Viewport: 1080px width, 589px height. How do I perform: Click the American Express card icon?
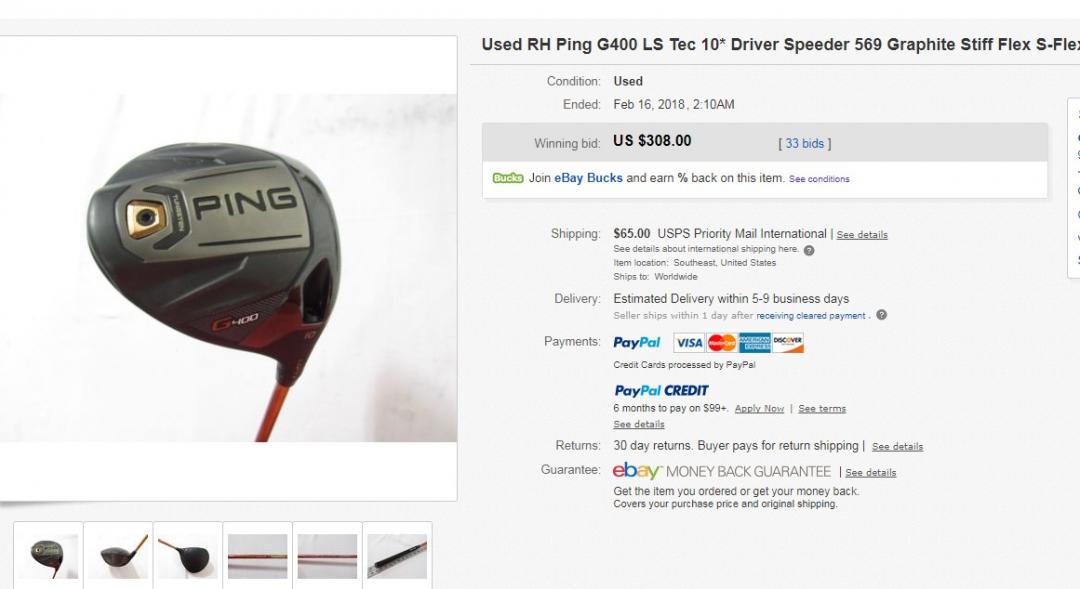(x=755, y=342)
